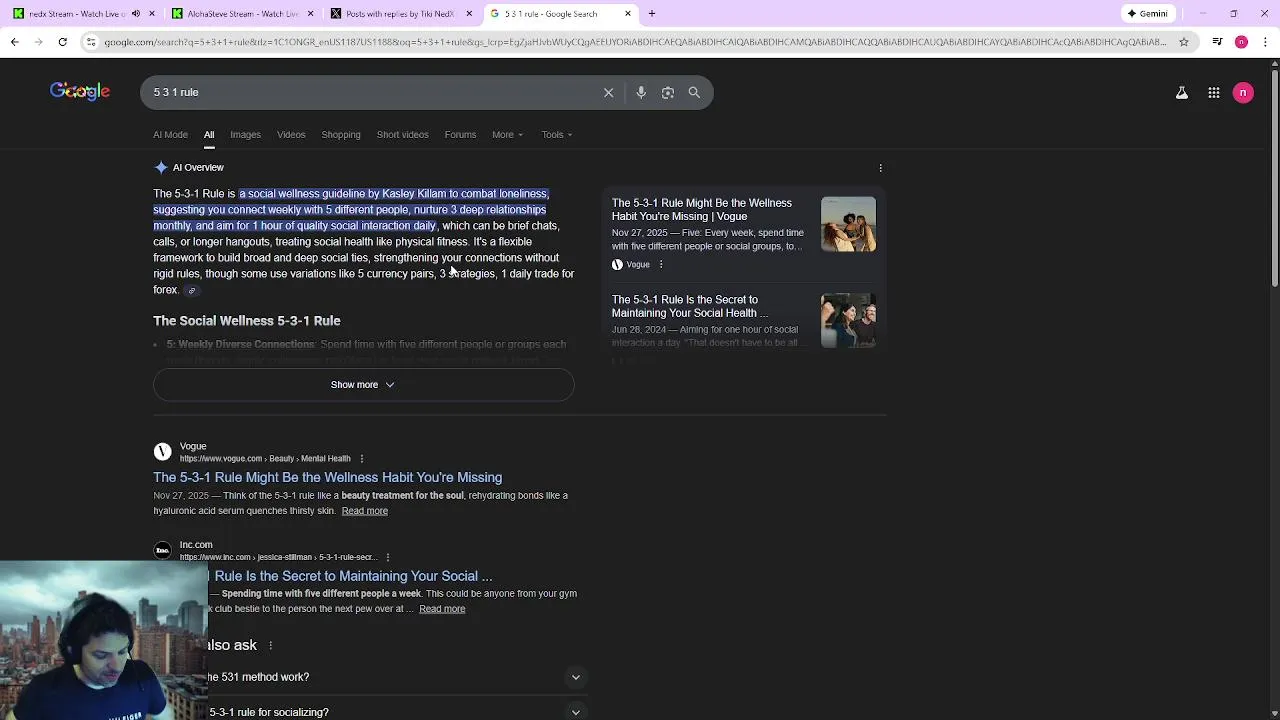This screenshot has width=1280, height=720.
Task: Open Google Lens image search
Action: 668,92
